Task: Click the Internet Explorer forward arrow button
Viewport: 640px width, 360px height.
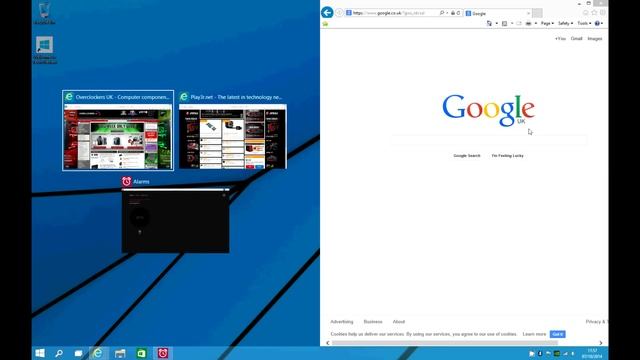Action: coord(339,13)
